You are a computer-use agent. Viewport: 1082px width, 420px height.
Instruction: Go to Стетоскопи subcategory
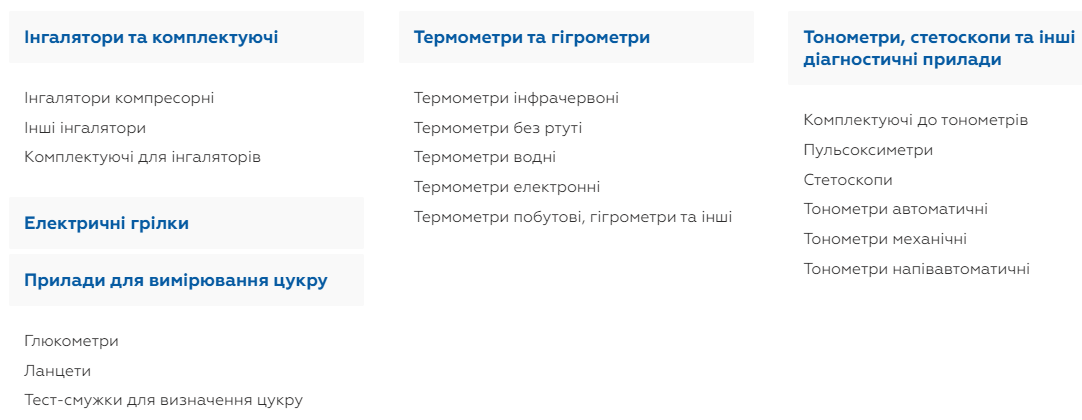(x=848, y=180)
